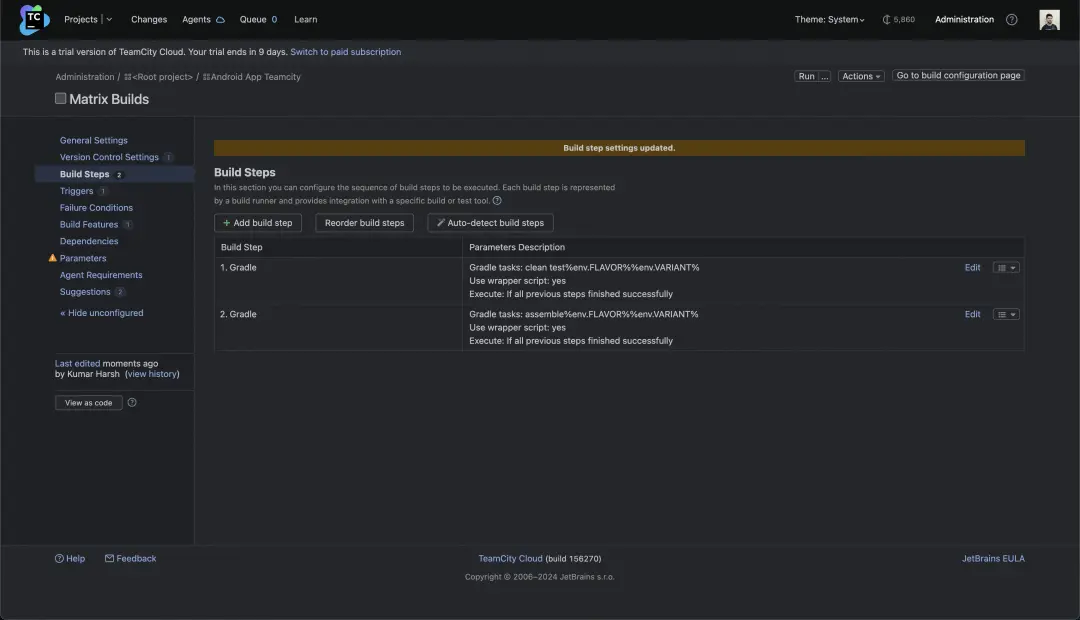Screen dimensions: 1080x620
Task: Click the warning icon beside Parameters
Action: [53, 258]
